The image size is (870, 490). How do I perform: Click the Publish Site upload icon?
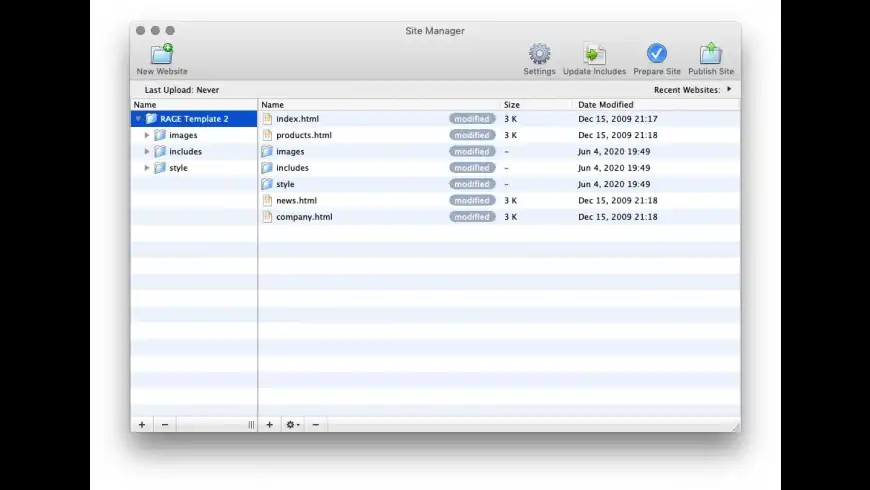(x=711, y=53)
